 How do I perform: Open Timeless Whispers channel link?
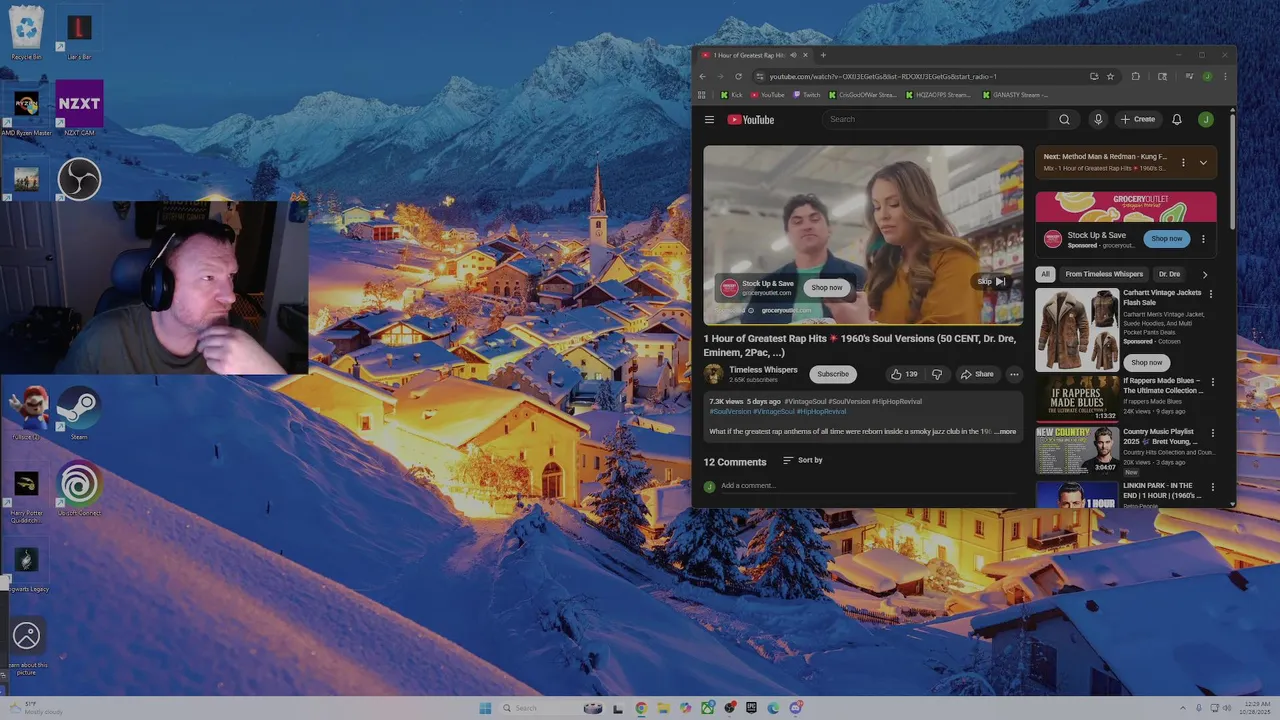pyautogui.click(x=763, y=369)
